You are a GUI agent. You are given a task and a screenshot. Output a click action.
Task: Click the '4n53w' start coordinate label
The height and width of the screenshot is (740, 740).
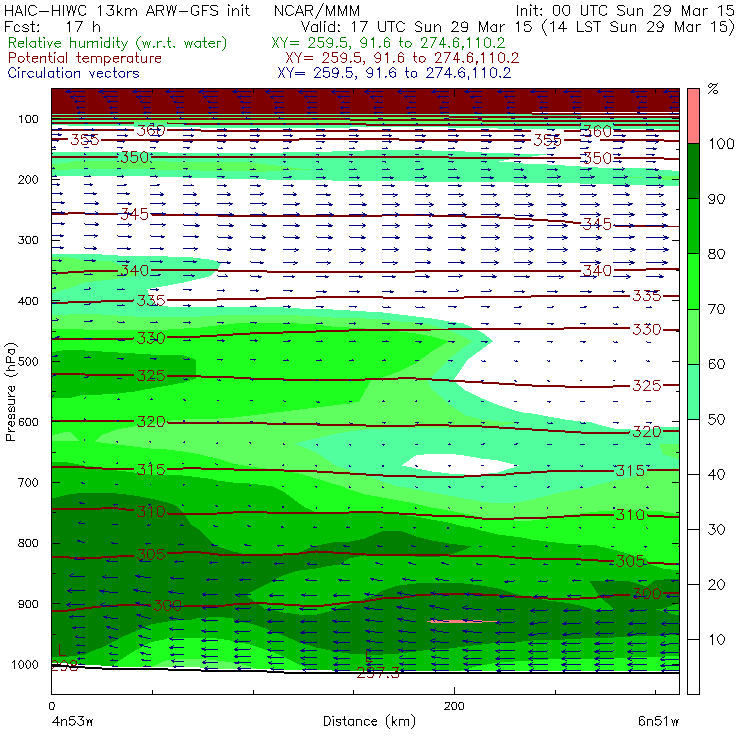[x=72, y=722]
